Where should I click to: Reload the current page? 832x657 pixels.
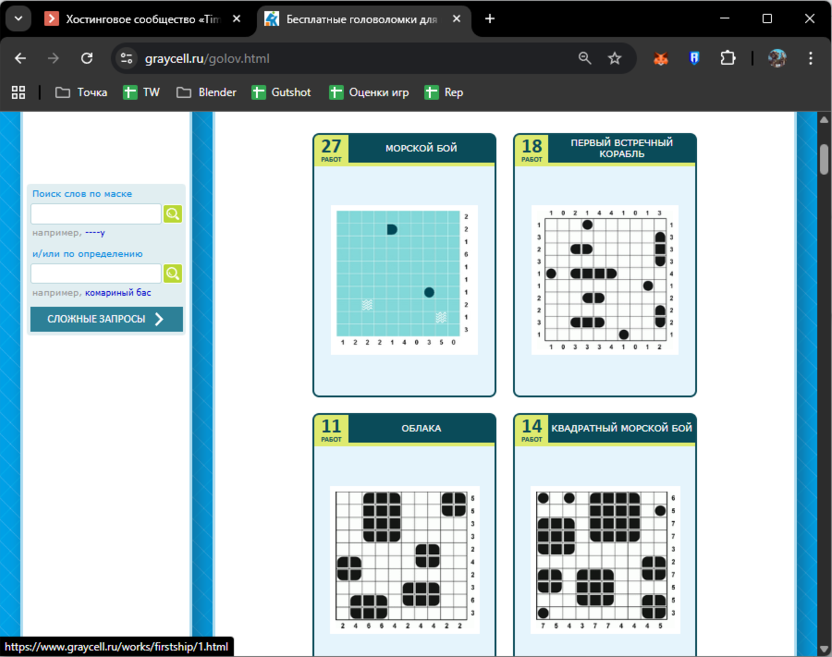(87, 58)
